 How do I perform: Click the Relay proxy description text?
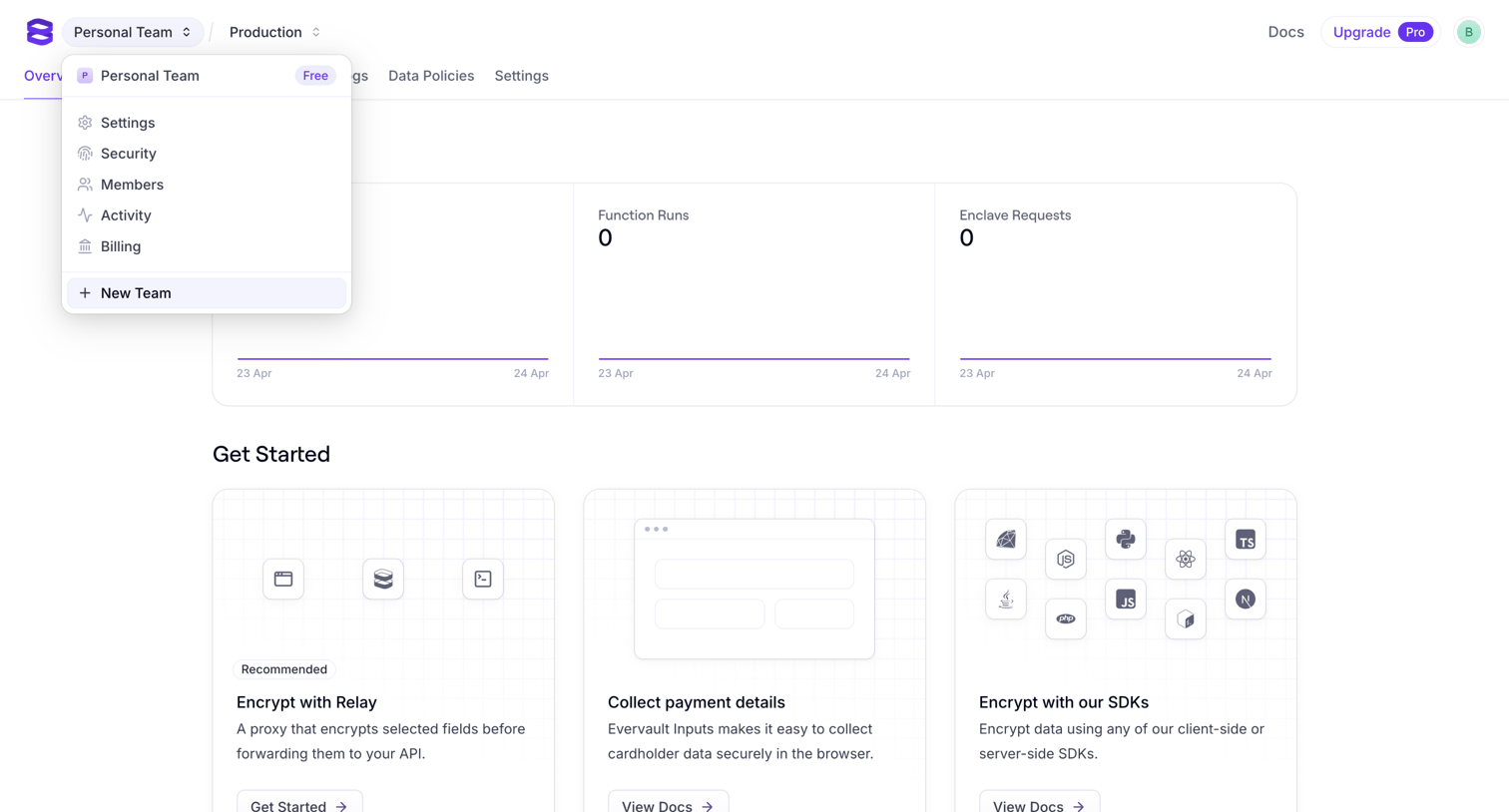pos(381,741)
